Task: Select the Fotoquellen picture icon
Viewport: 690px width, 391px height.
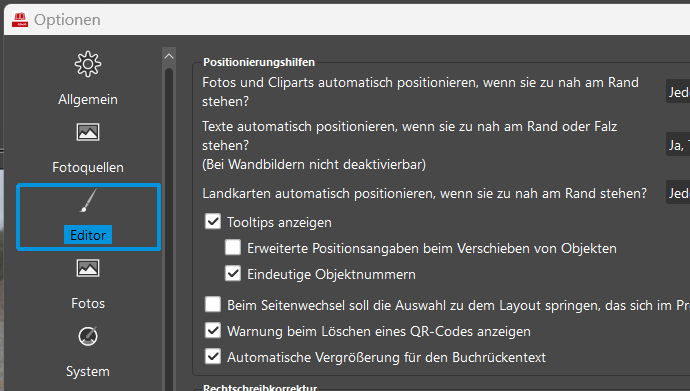Action: [88, 132]
